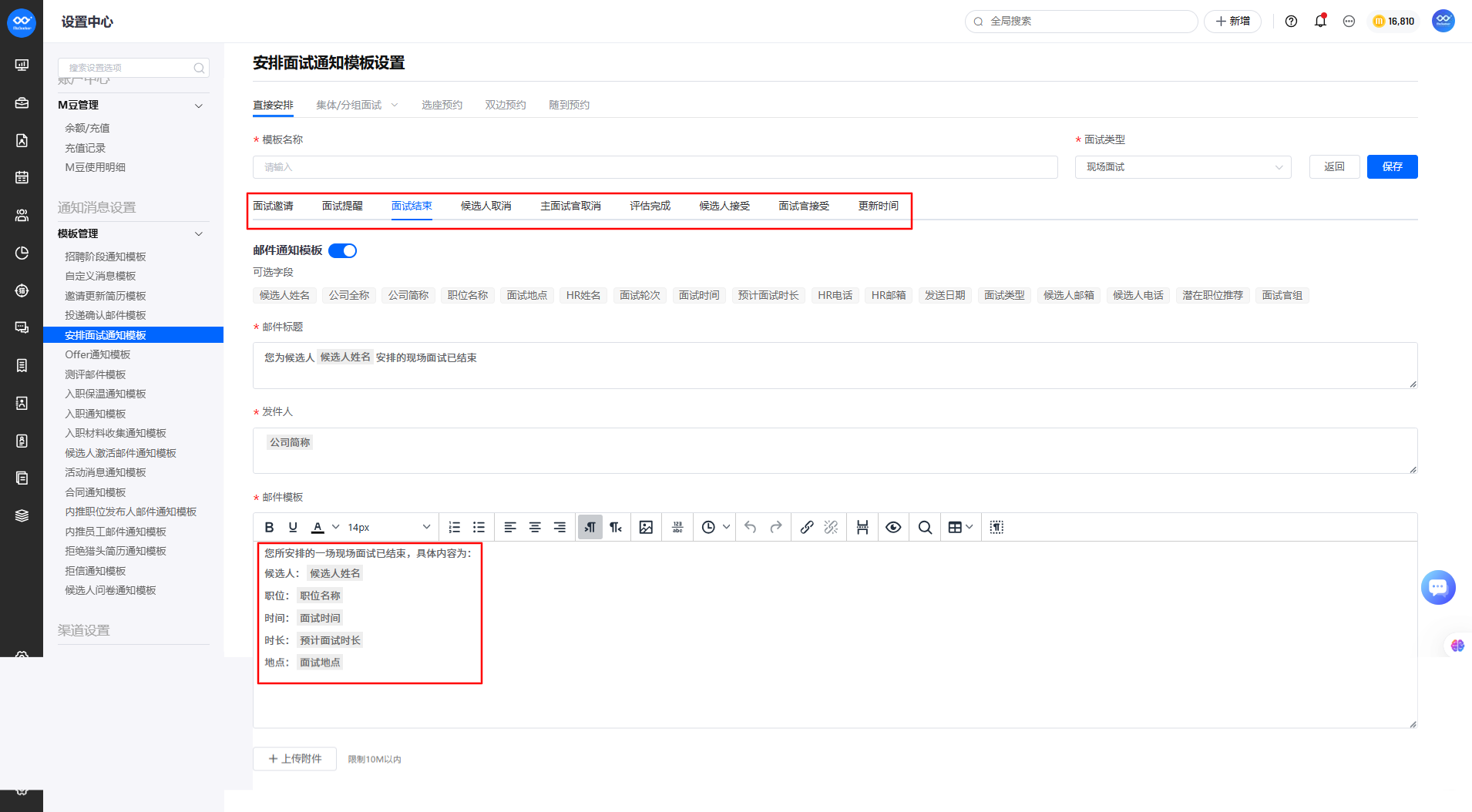Toggle show blocks in editor
This screenshot has height=812, width=1472.
click(996, 528)
